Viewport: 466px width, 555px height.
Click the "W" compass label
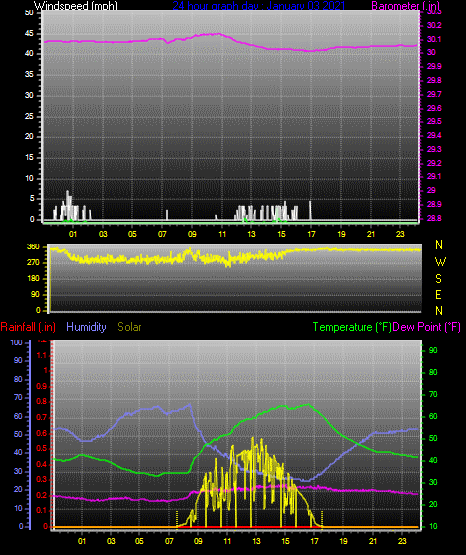440,262
